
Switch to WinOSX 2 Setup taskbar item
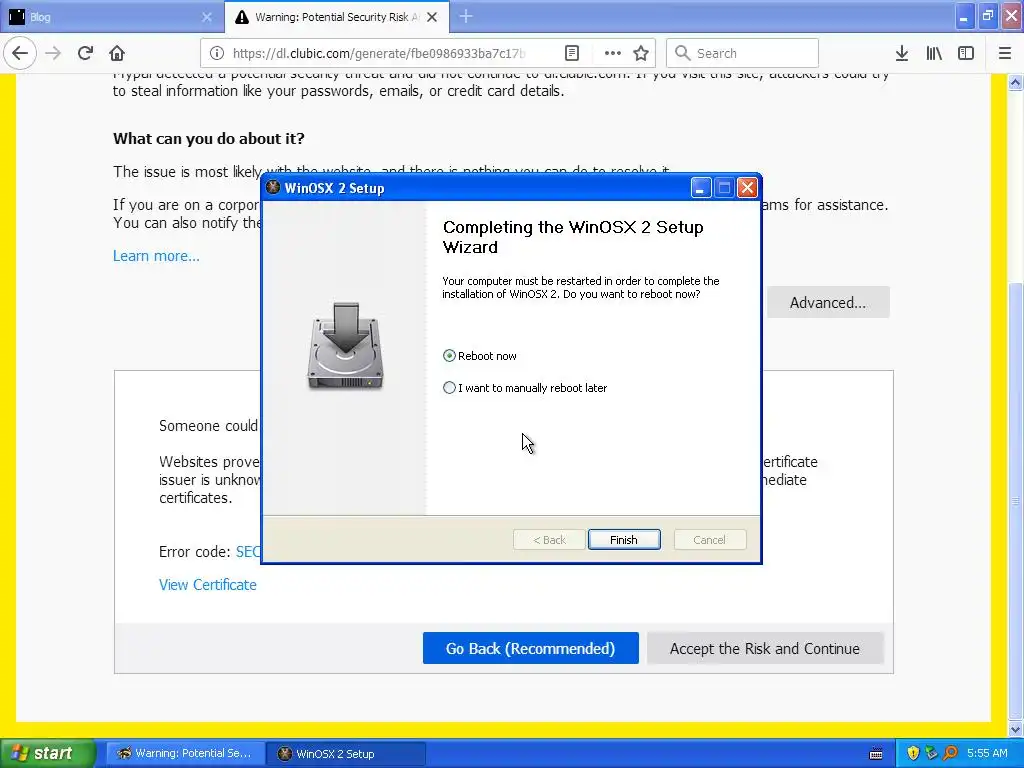click(x=346, y=753)
